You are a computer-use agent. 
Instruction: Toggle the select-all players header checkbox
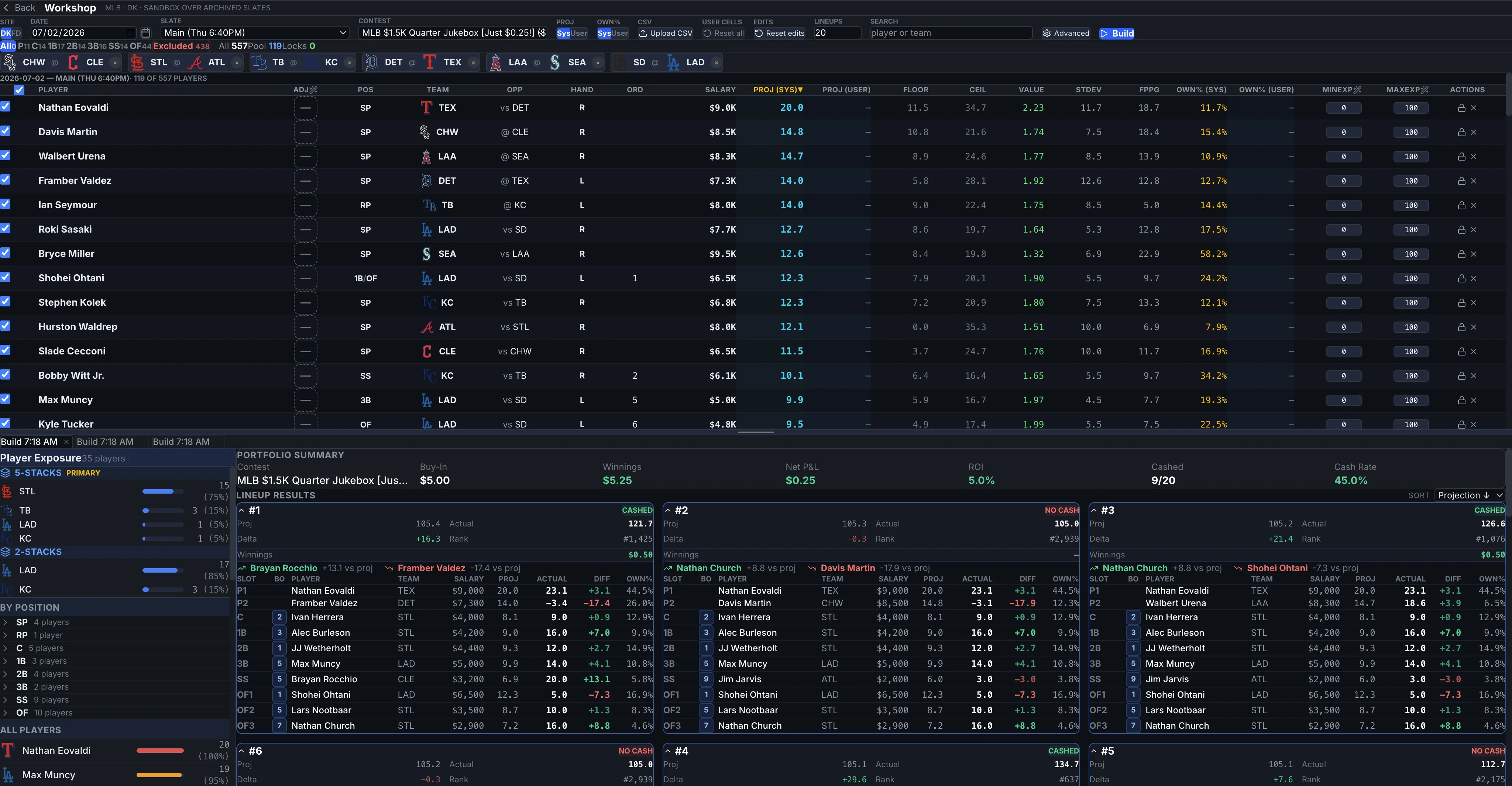[x=19, y=90]
